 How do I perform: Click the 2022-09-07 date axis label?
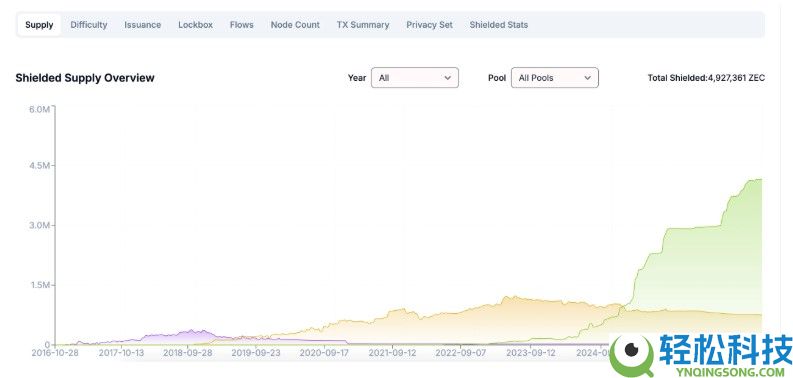[460, 353]
